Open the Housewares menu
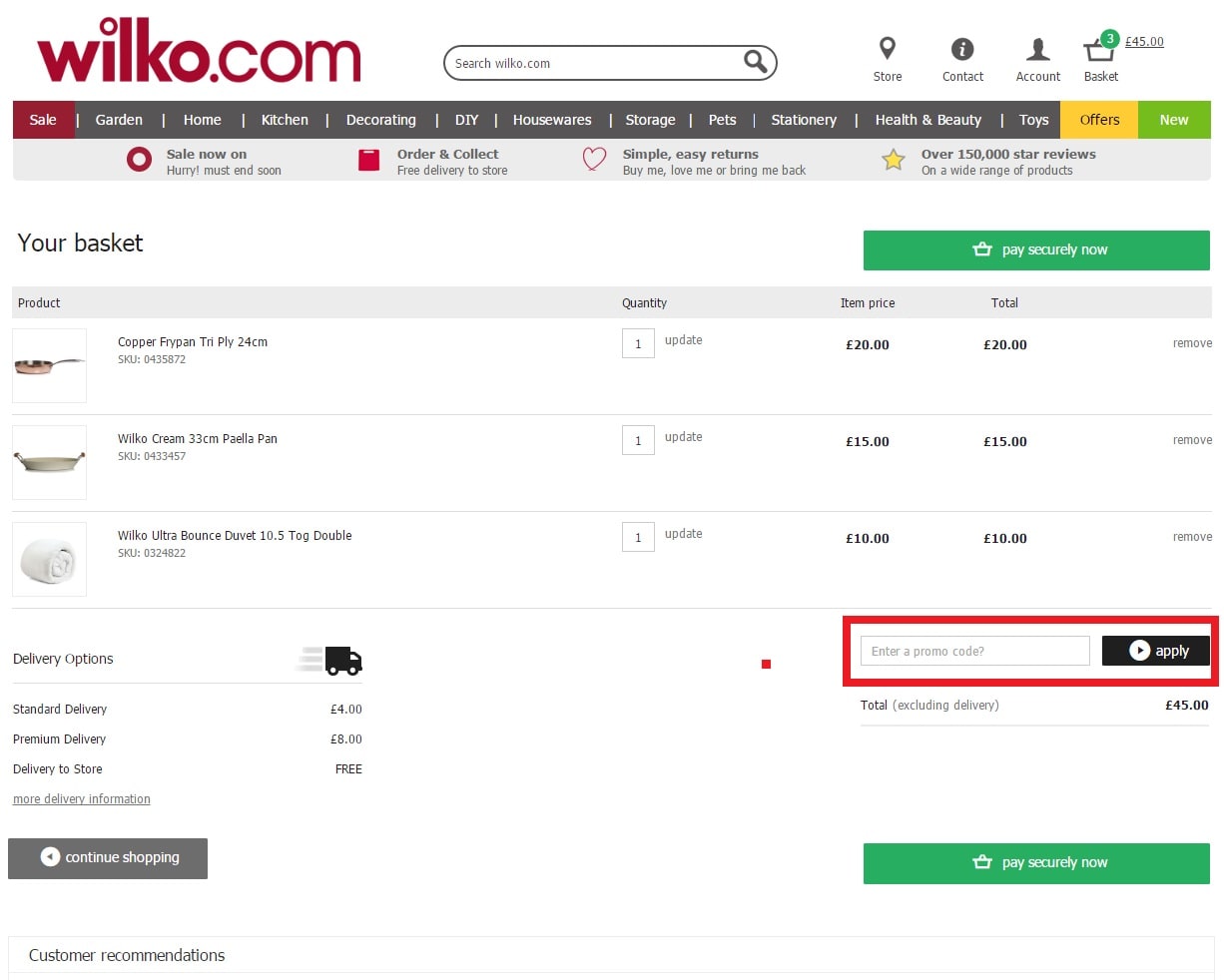This screenshot has height=980, width=1224. [552, 120]
